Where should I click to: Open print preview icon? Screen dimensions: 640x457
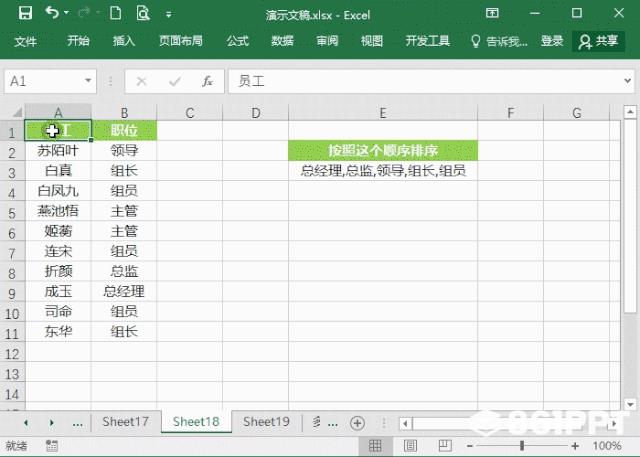click(x=143, y=13)
